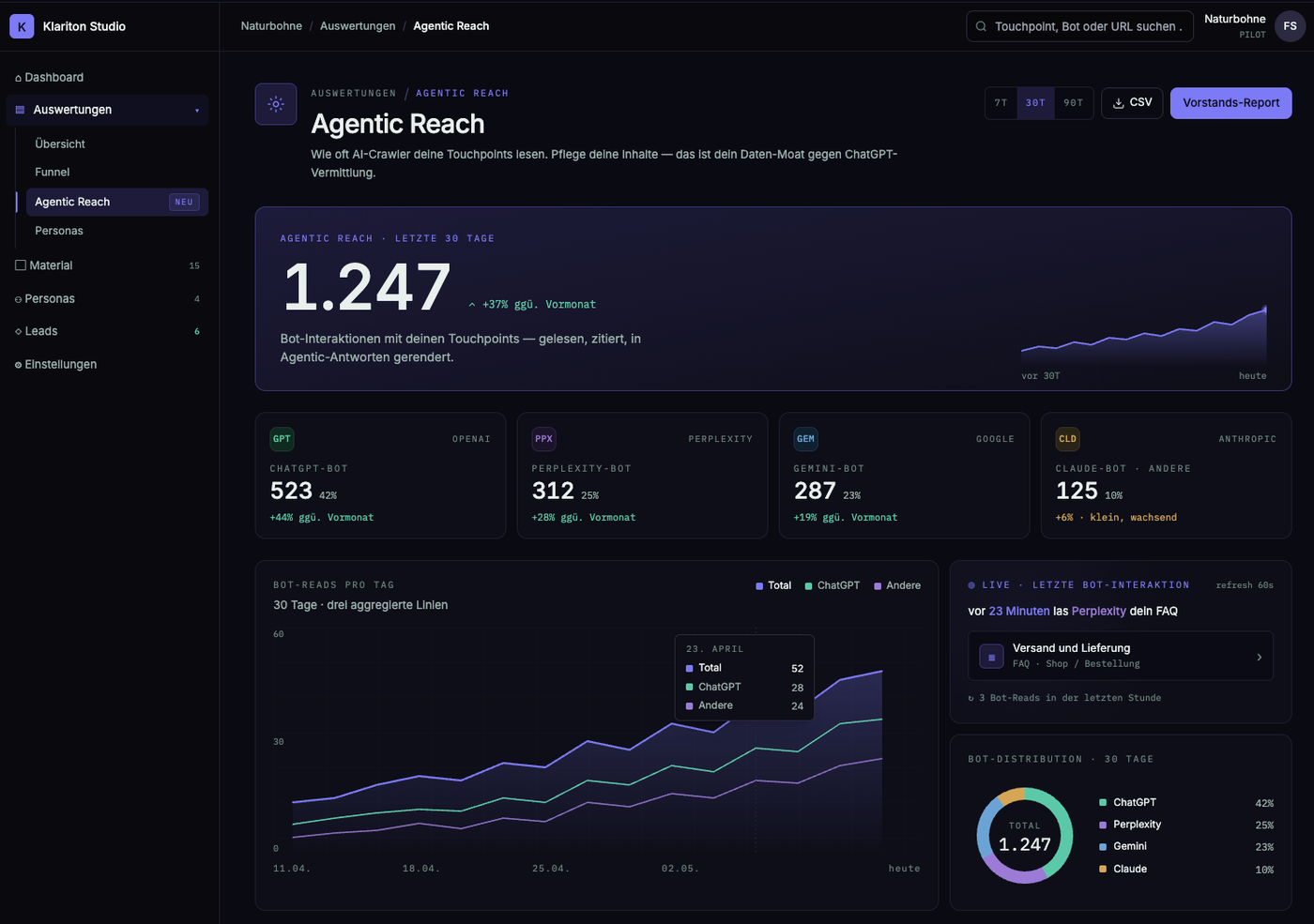Click the Klariton Studio K logo

click(x=22, y=26)
